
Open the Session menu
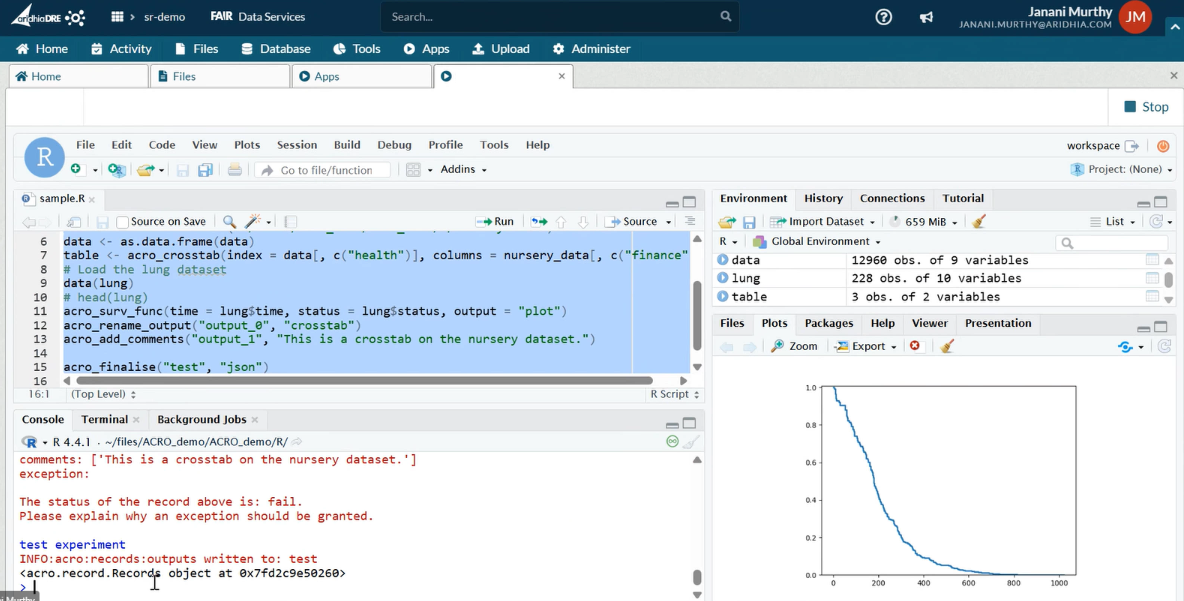pos(296,145)
